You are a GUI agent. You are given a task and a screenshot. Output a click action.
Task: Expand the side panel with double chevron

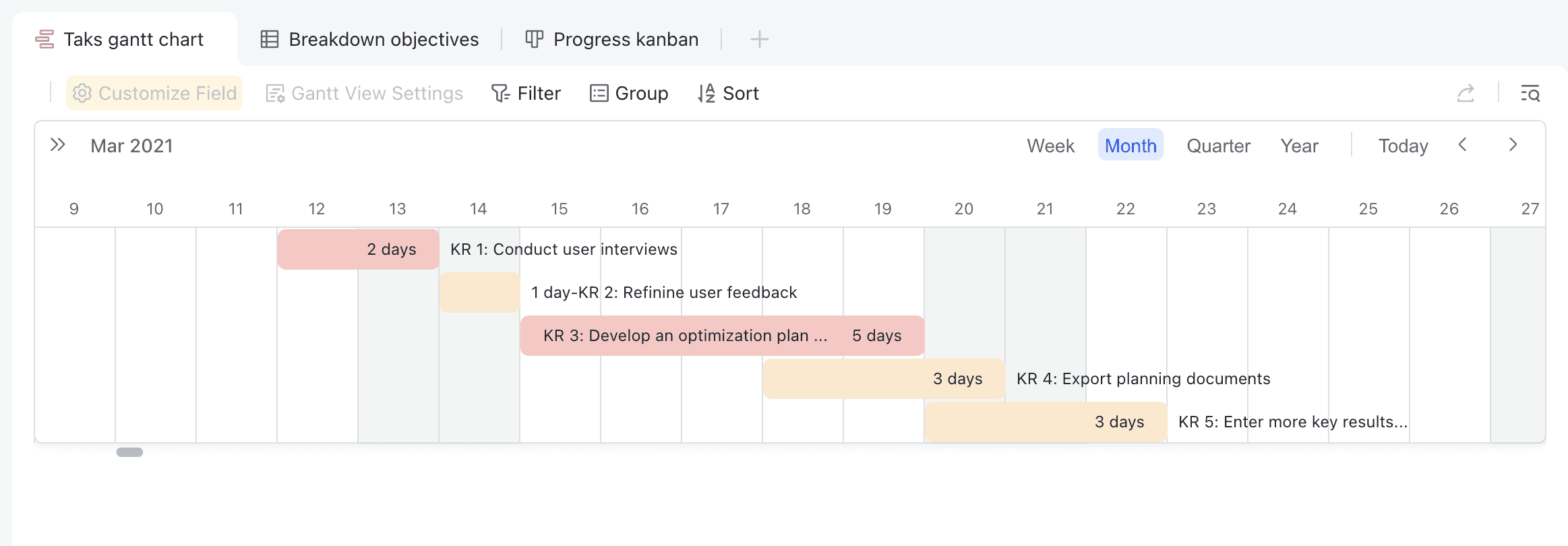coord(58,145)
